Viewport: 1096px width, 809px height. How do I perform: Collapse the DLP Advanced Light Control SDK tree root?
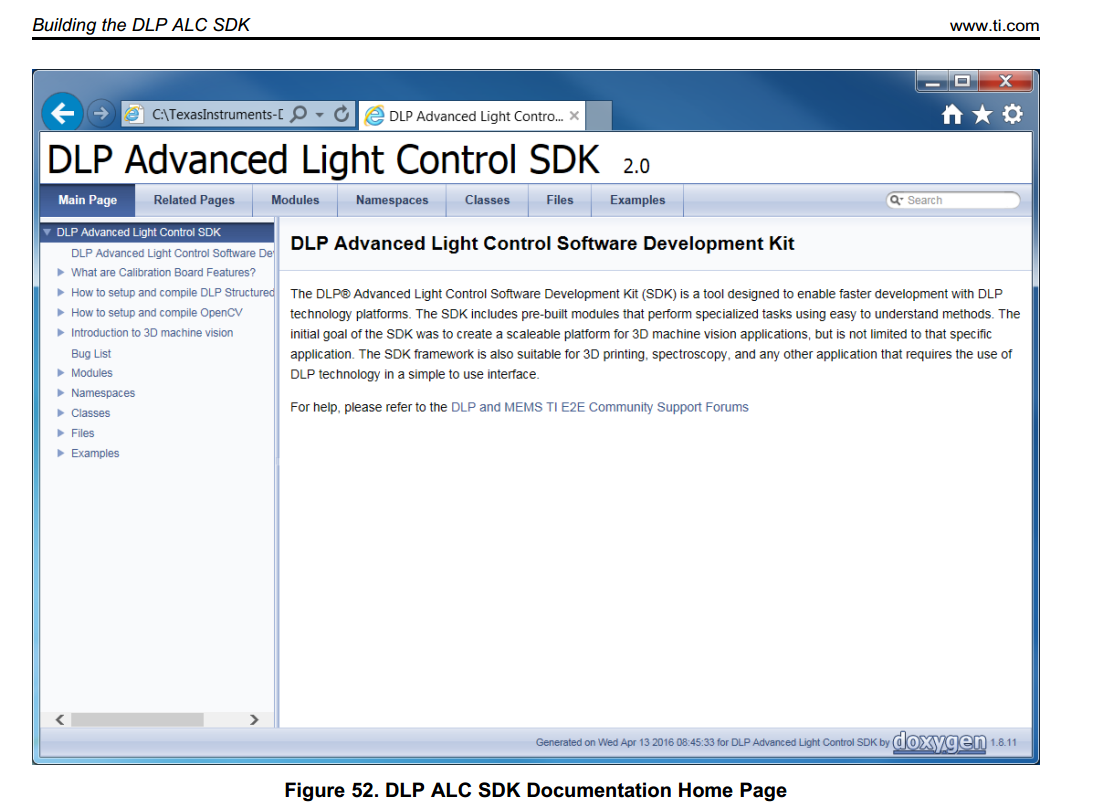(48, 232)
